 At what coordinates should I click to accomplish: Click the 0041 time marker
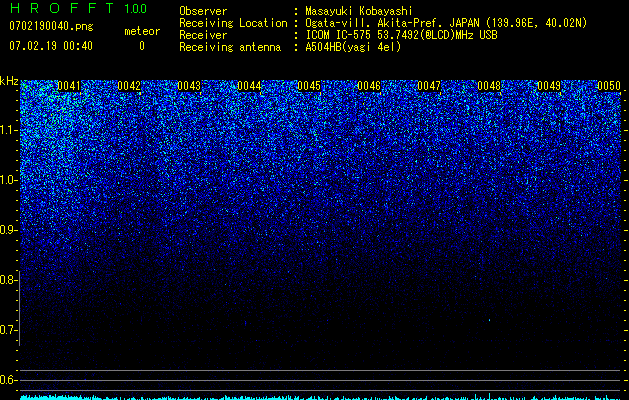[69, 86]
